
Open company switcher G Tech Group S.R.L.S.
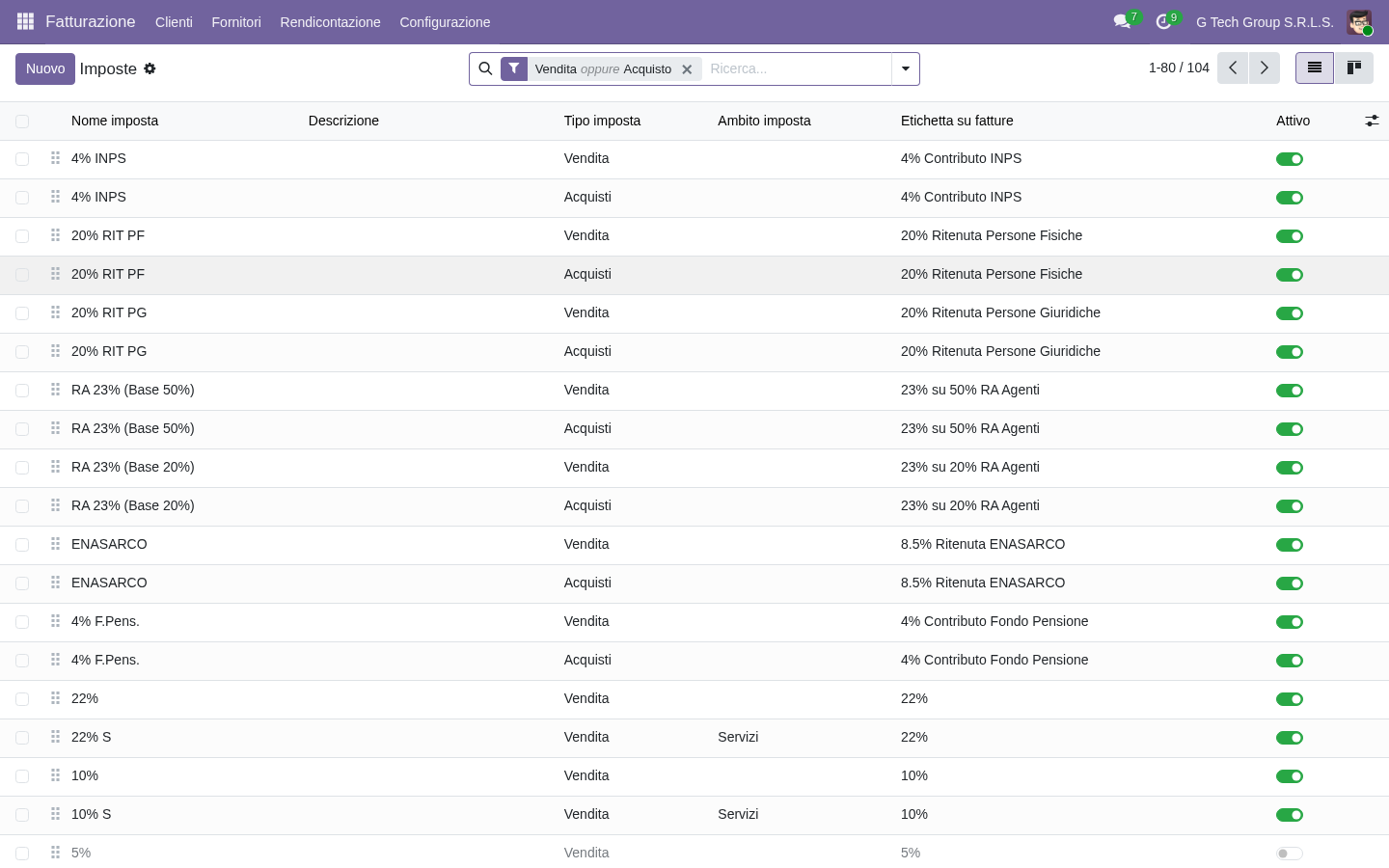[x=1265, y=22]
